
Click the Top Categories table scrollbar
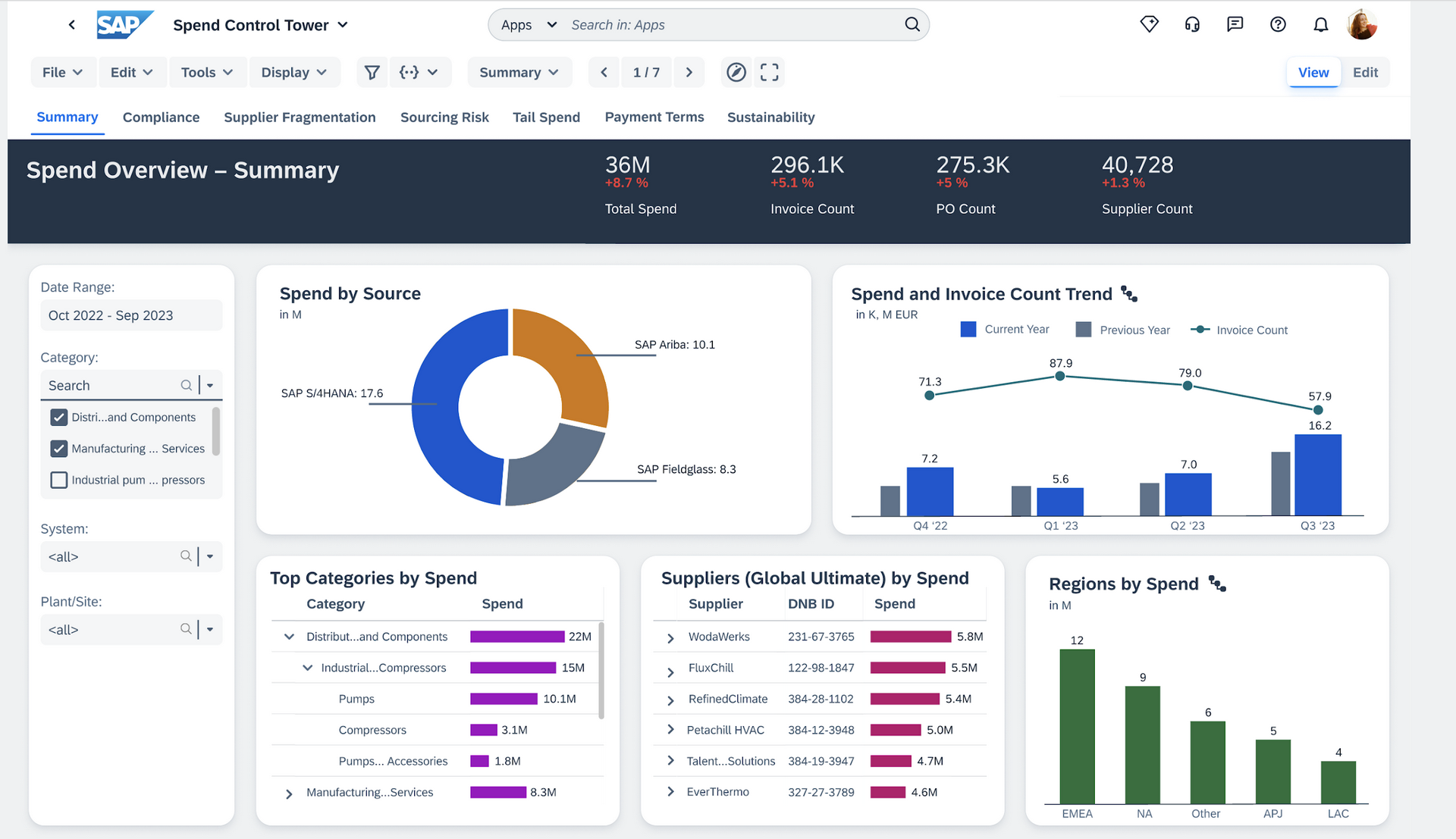click(601, 670)
